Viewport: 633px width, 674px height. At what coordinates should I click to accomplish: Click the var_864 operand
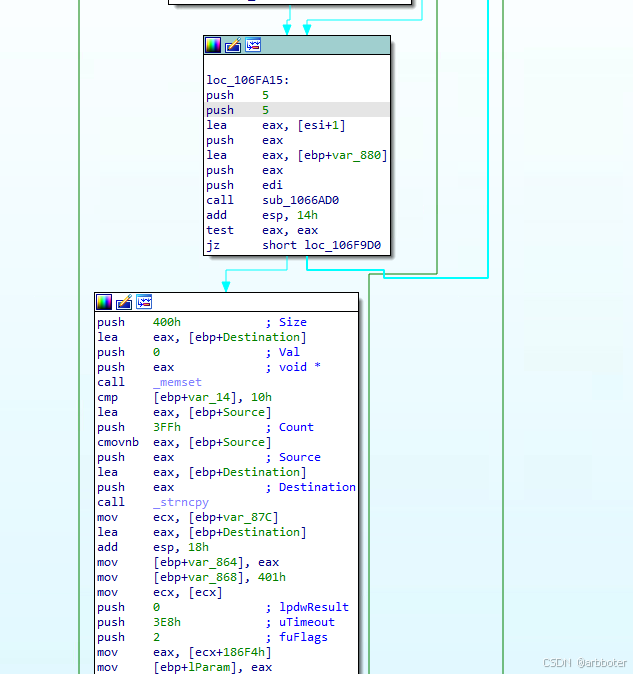pyautogui.click(x=212, y=563)
